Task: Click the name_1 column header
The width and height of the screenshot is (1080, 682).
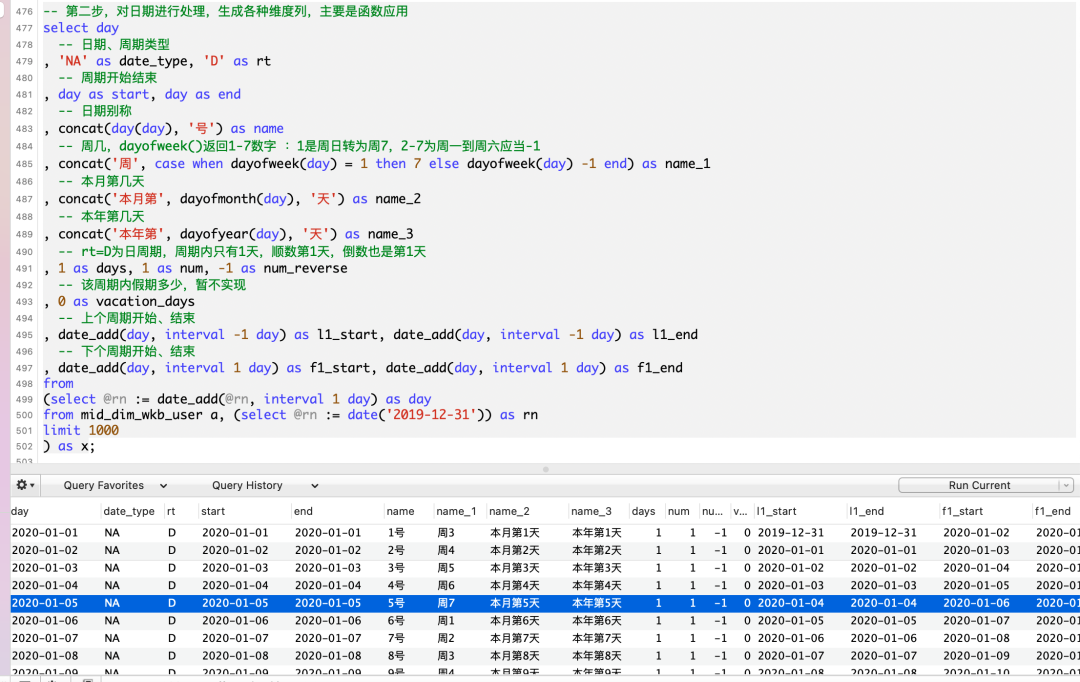Action: point(456,511)
